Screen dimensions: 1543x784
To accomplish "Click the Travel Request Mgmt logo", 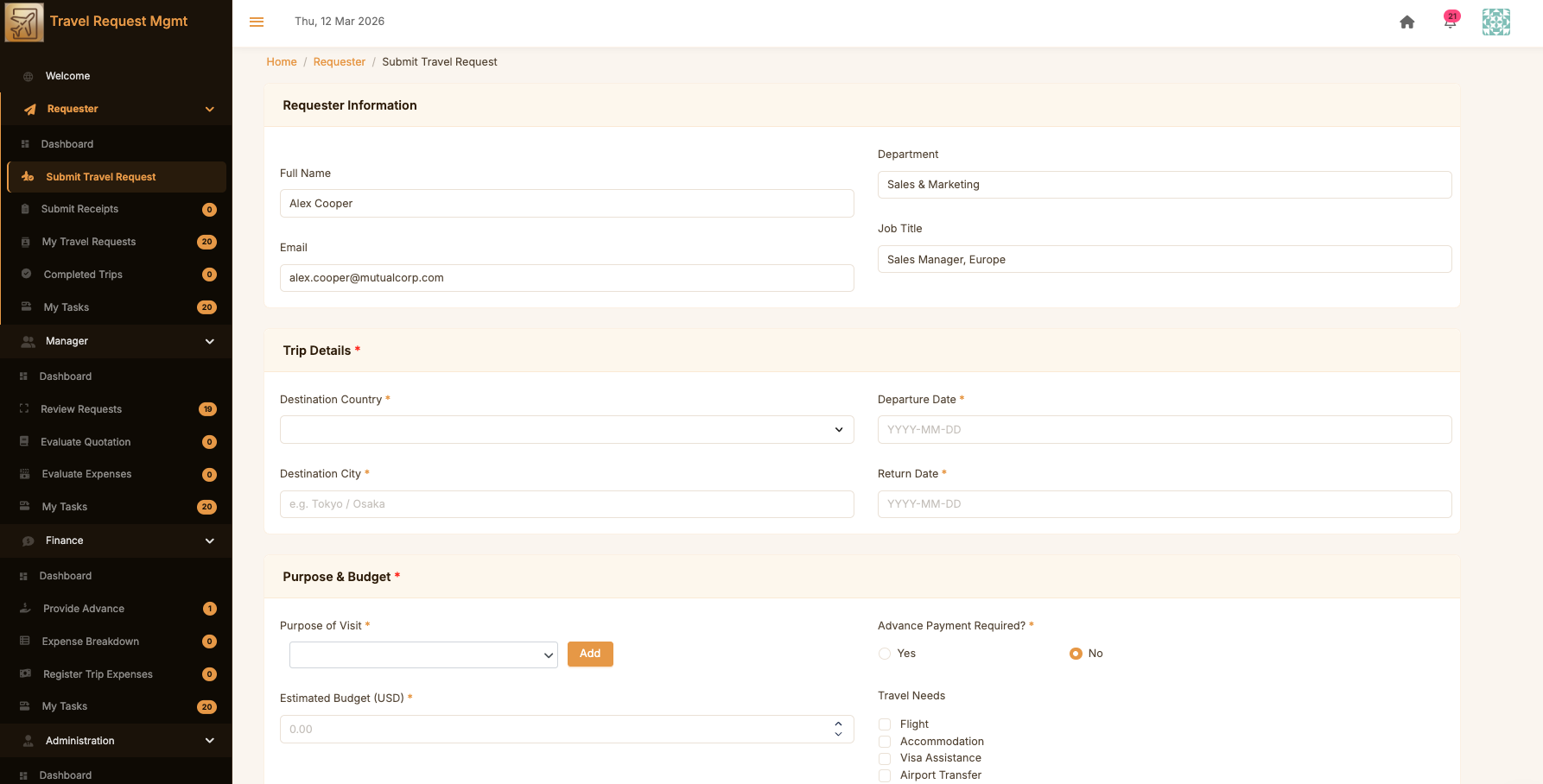I will click(x=24, y=22).
